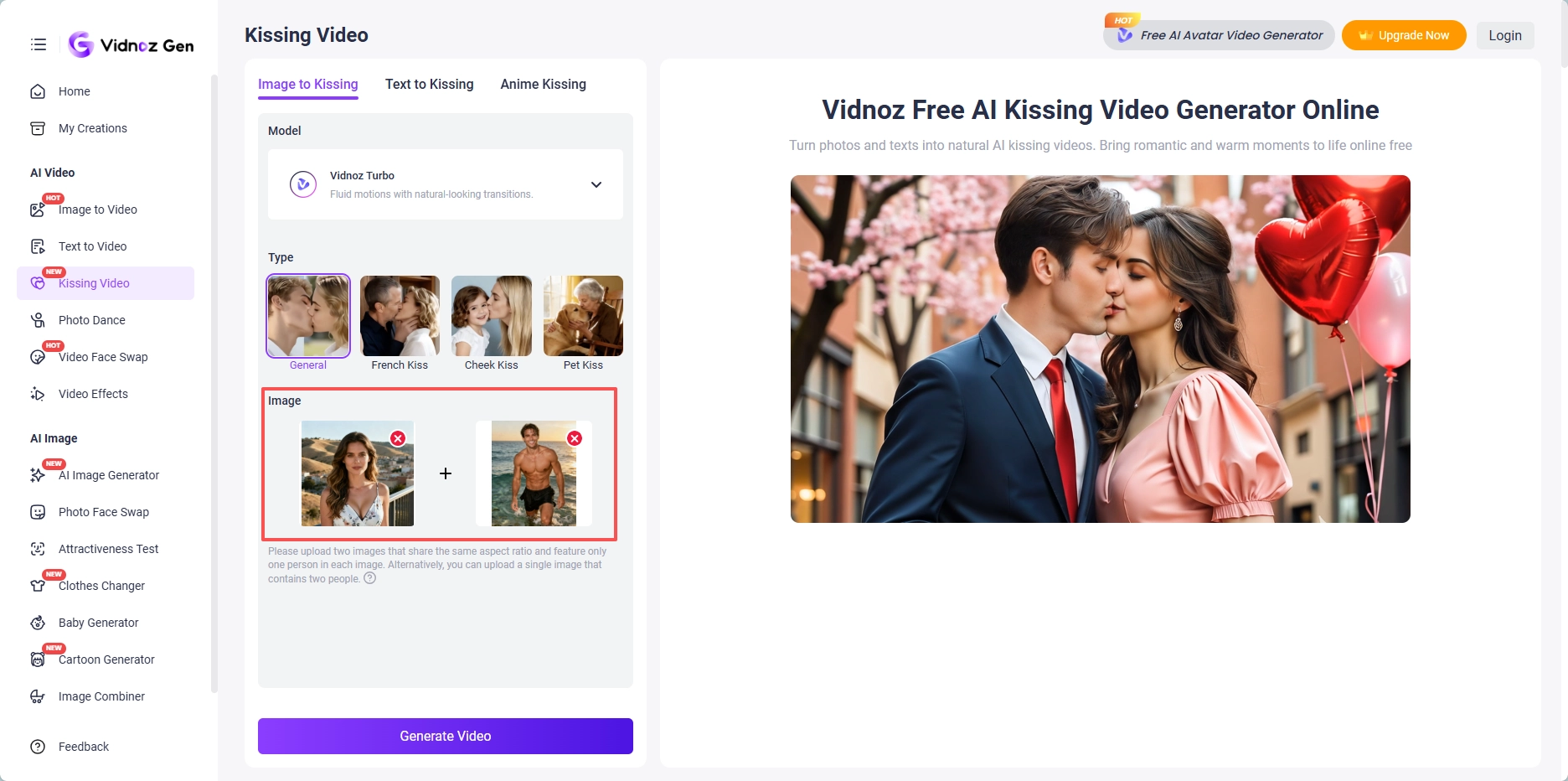The image size is (1568, 781).
Task: Launch the Clothes Changer tool
Action: tap(101, 585)
